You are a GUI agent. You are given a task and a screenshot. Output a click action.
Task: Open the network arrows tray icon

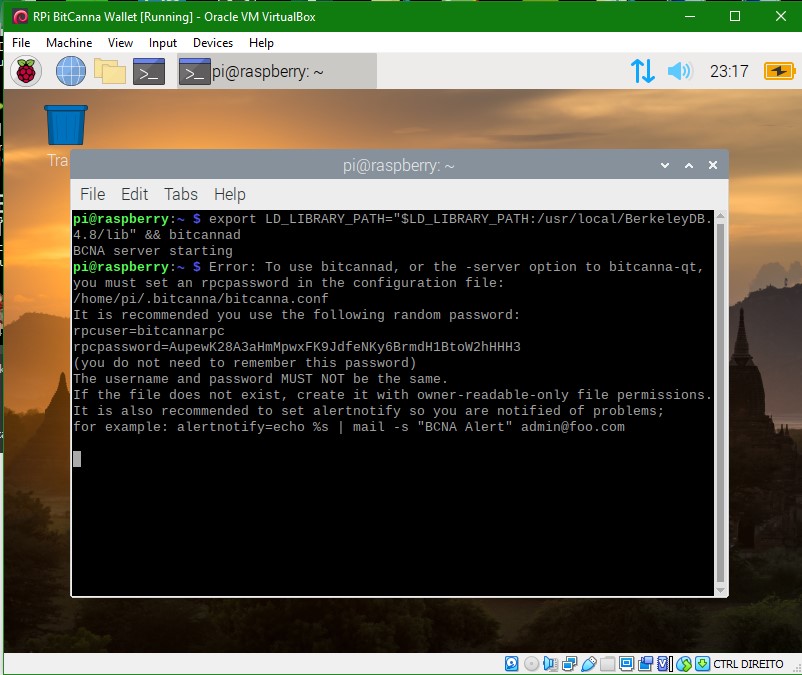coord(642,71)
